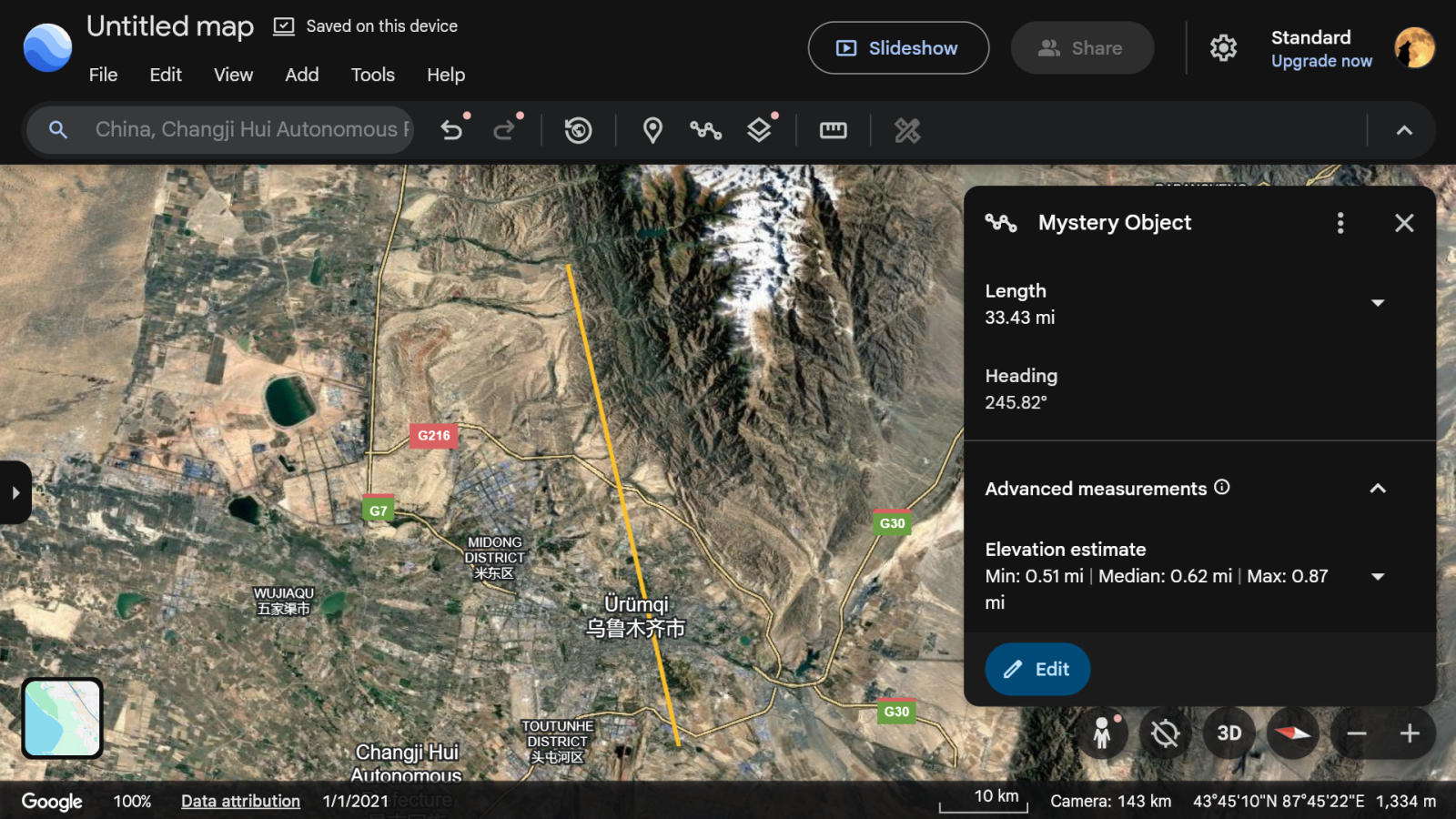1456x819 pixels.
Task: Expand the Elevation estimate dropdown
Action: (1378, 576)
